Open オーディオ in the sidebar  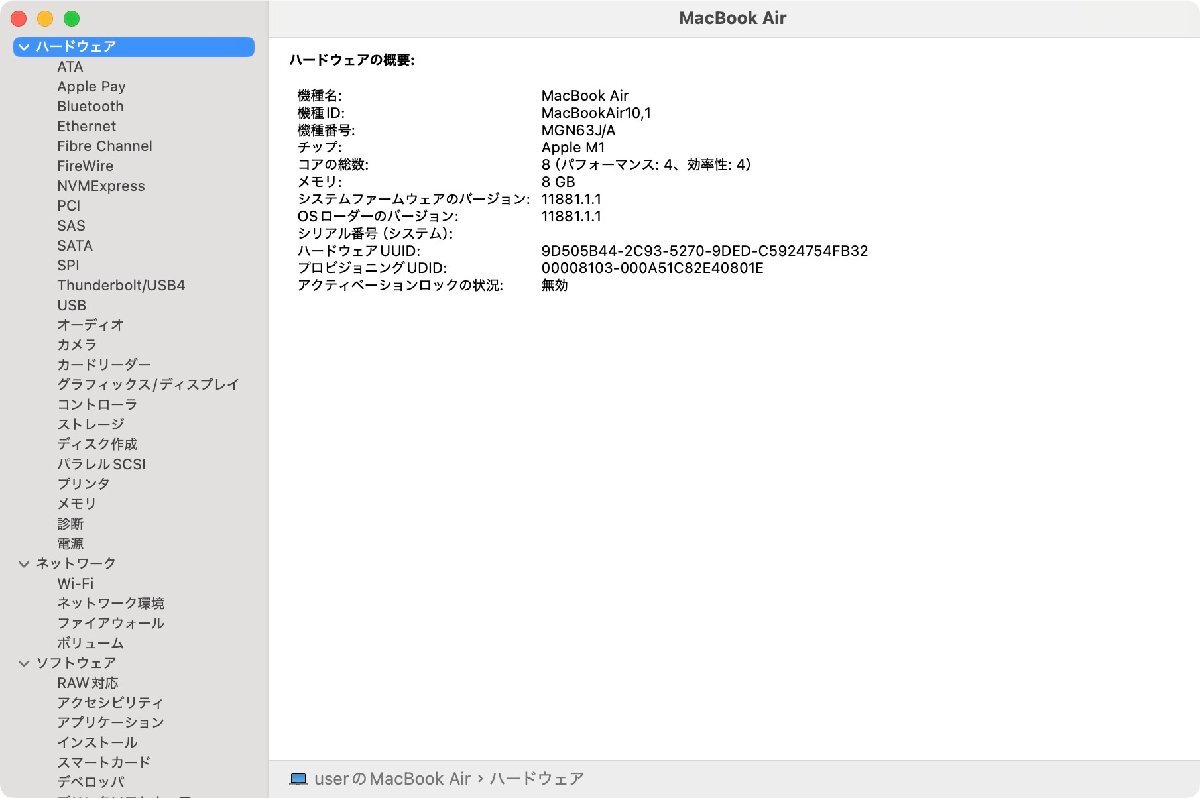point(91,325)
